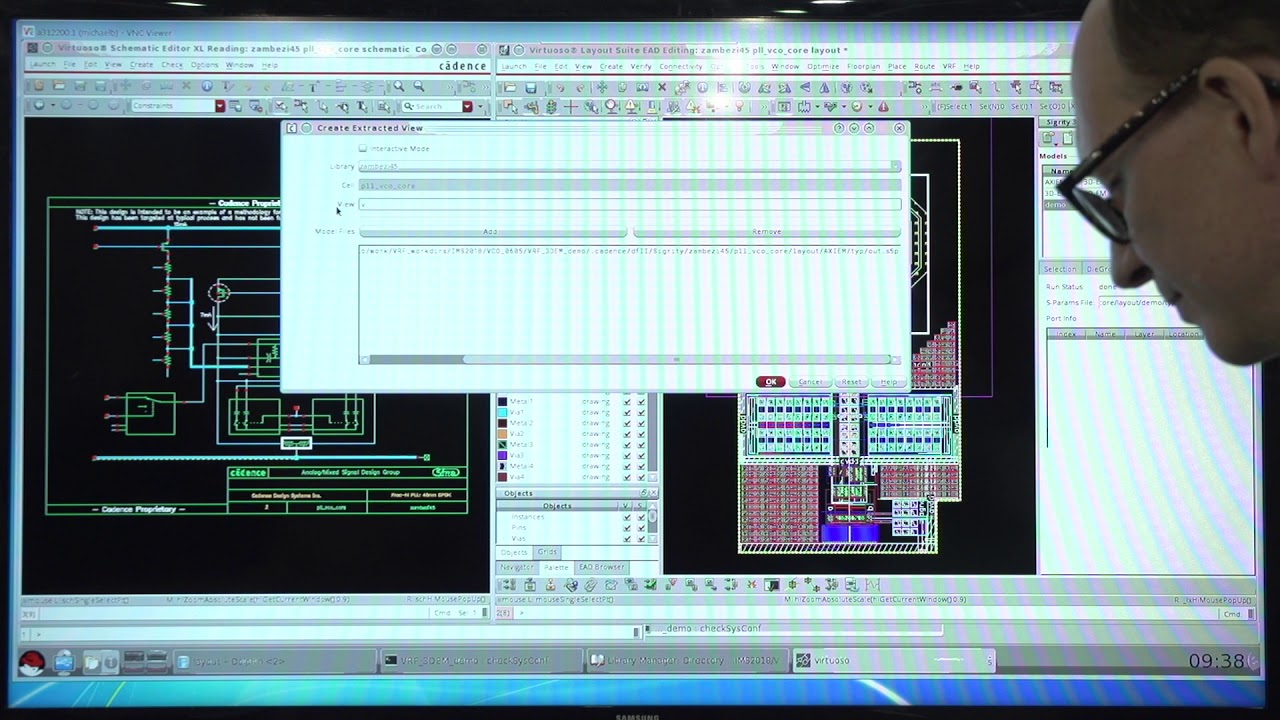Click the delete X icon in Layout Suite toolbar

(x=661, y=88)
